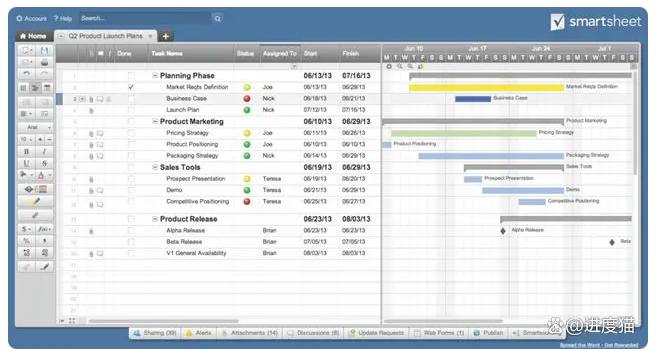The width and height of the screenshot is (656, 360).
Task: Apply Bold formatting button
Action: tap(27, 152)
